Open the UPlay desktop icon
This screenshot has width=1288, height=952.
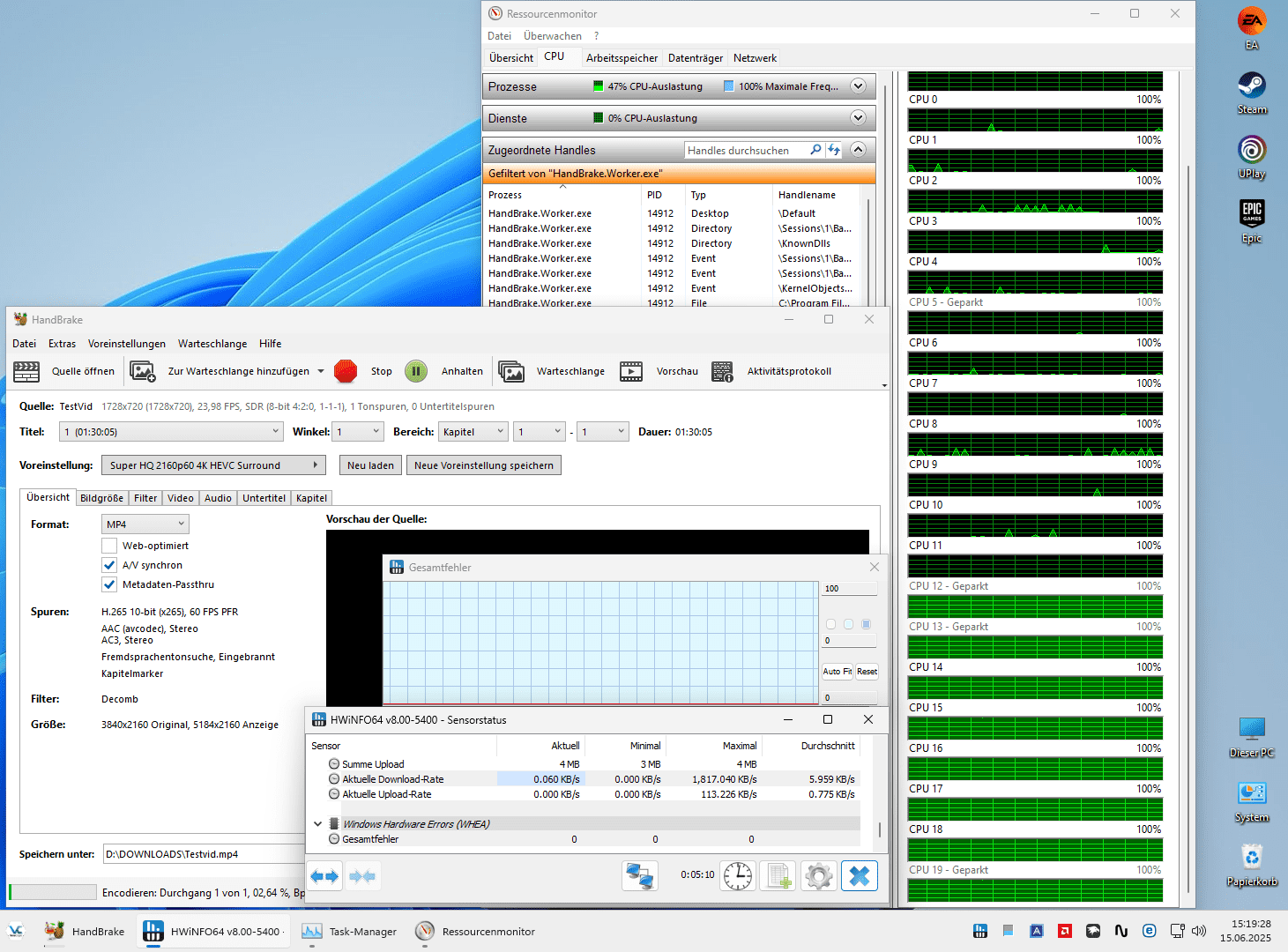(x=1252, y=157)
